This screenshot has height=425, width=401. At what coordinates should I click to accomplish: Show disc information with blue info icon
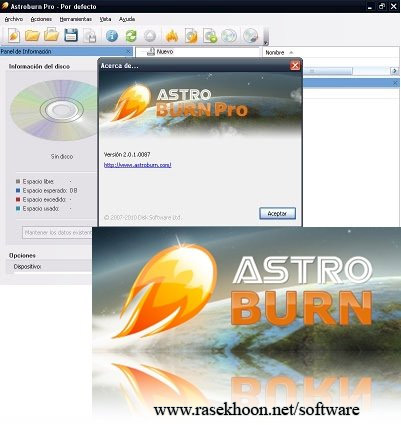click(x=112, y=36)
